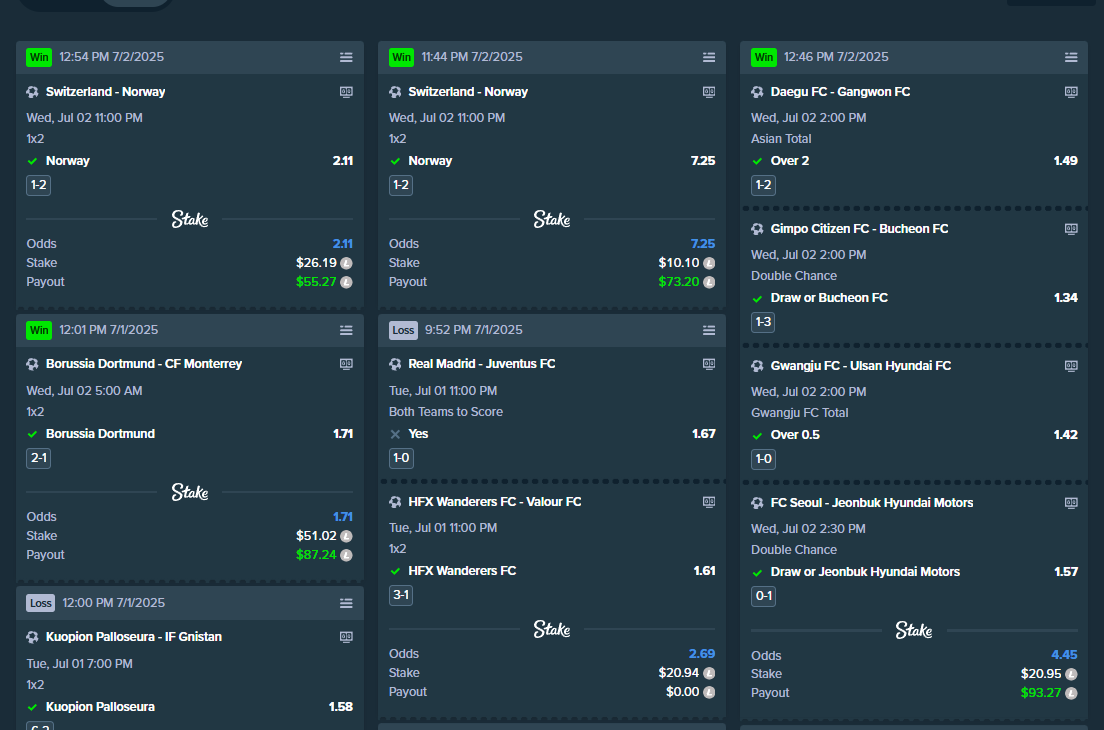Click the coin icon next to the $26.19 stake
This screenshot has width=1104, height=730.
346,263
